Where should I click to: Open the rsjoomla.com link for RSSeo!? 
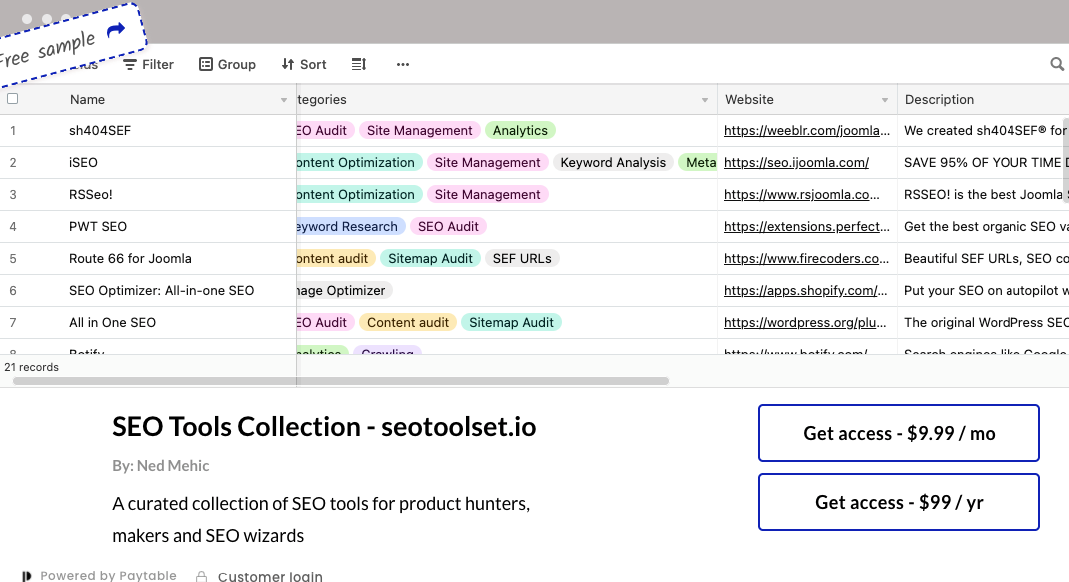click(x=802, y=194)
